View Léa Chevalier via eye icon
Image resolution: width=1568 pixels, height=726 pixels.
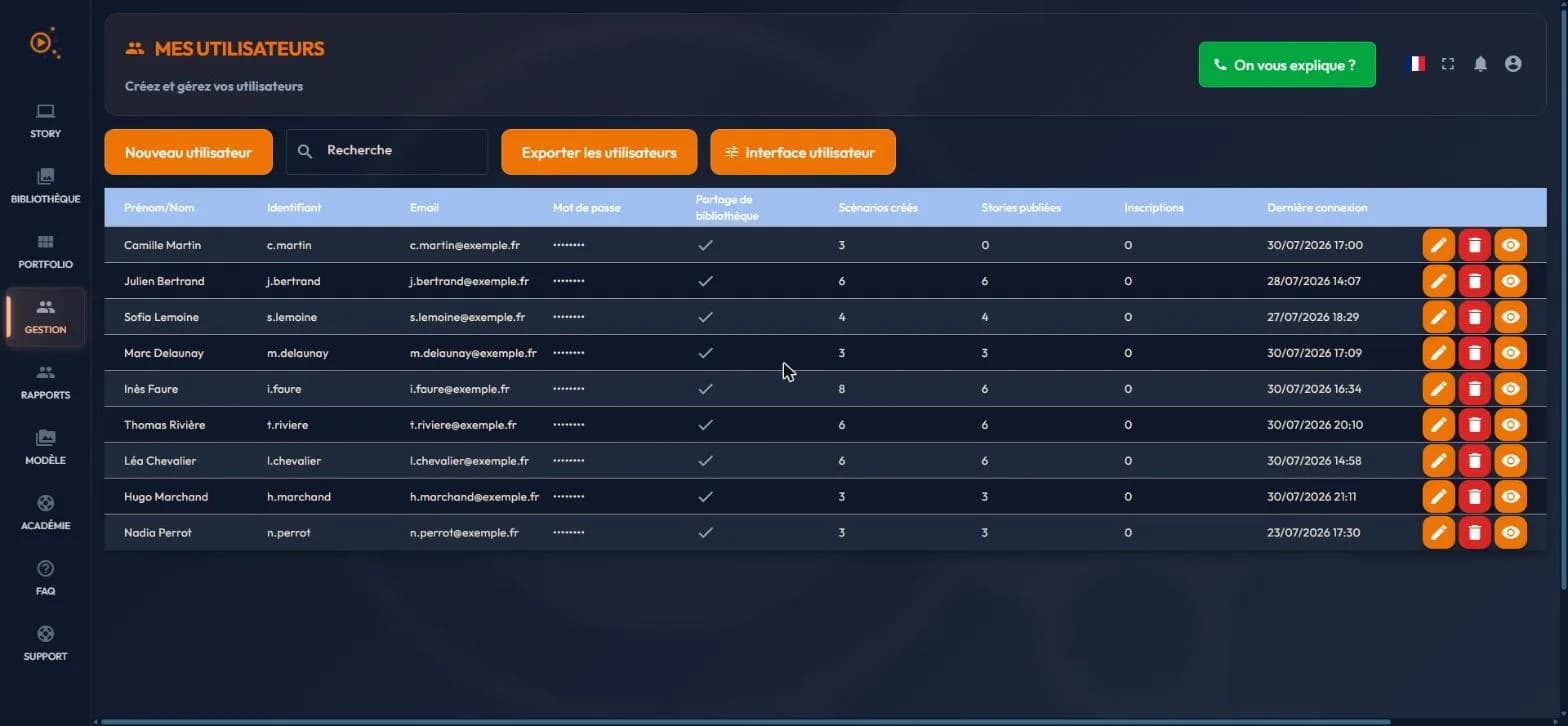[1510, 461]
